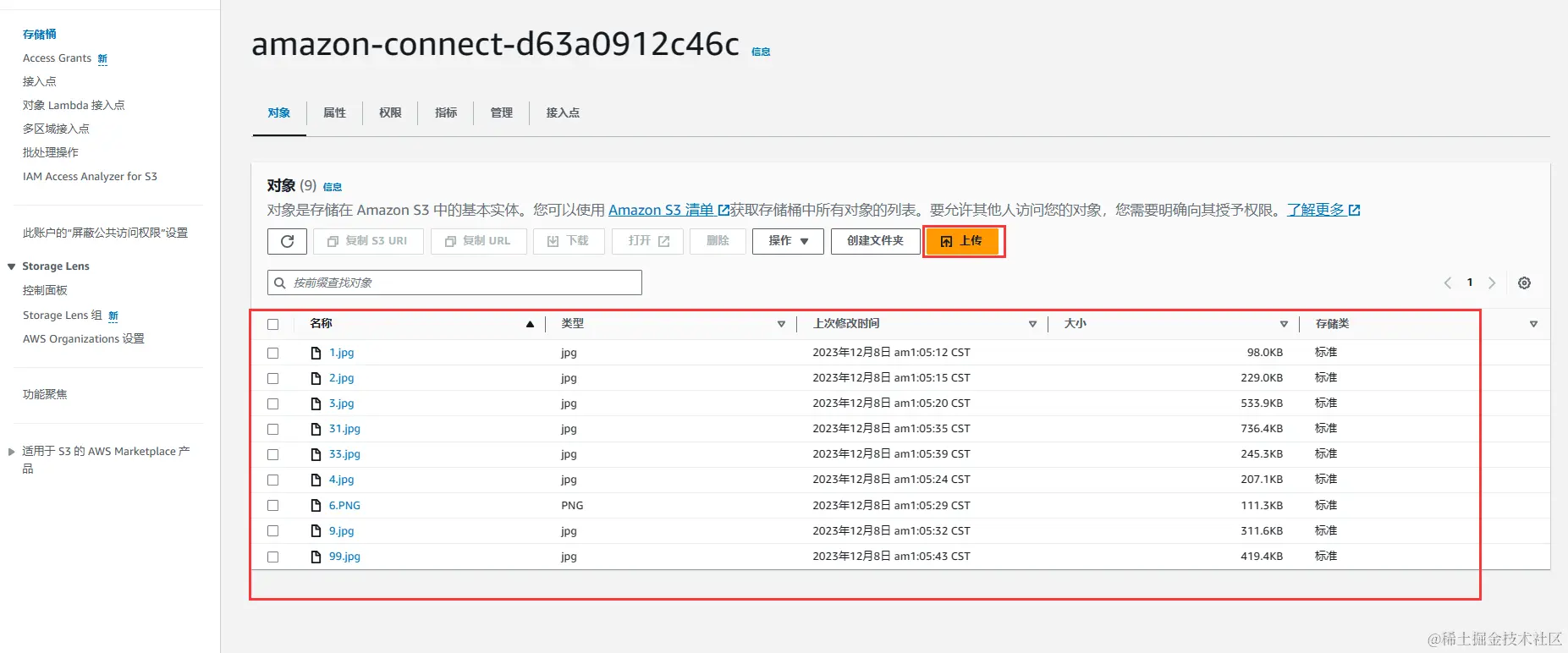
Task: Click the orange 上传 upload button
Action: (x=963, y=241)
